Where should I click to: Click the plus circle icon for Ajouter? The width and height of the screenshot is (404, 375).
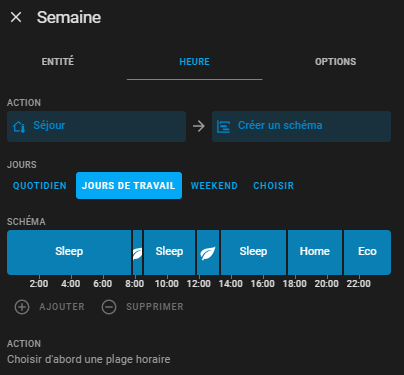[22, 307]
